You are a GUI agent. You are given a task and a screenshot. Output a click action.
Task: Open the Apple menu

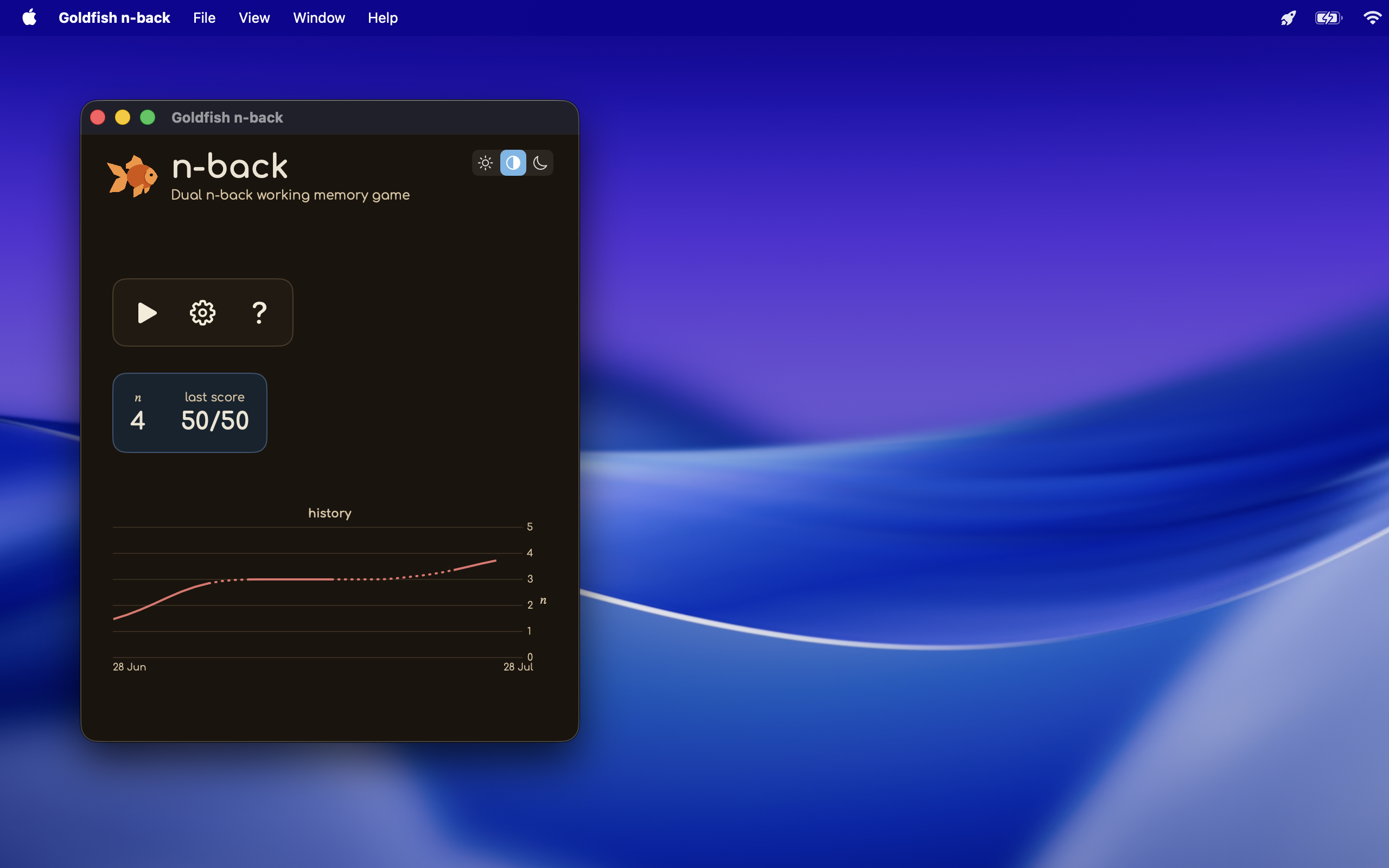tap(30, 17)
